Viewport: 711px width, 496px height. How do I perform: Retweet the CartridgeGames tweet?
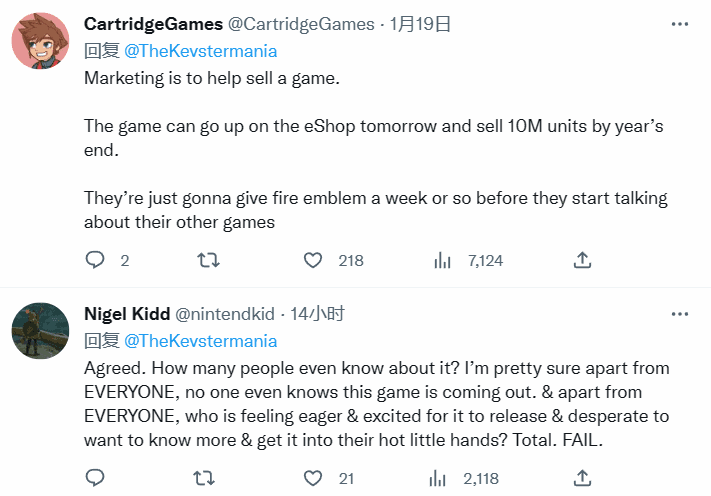pos(208,260)
